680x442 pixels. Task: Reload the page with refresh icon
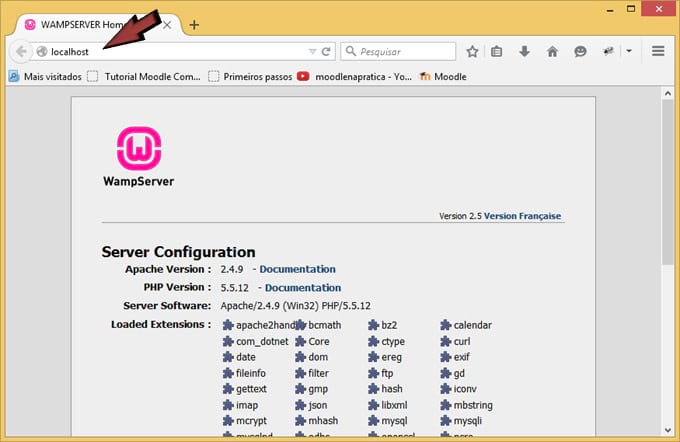[x=326, y=52]
